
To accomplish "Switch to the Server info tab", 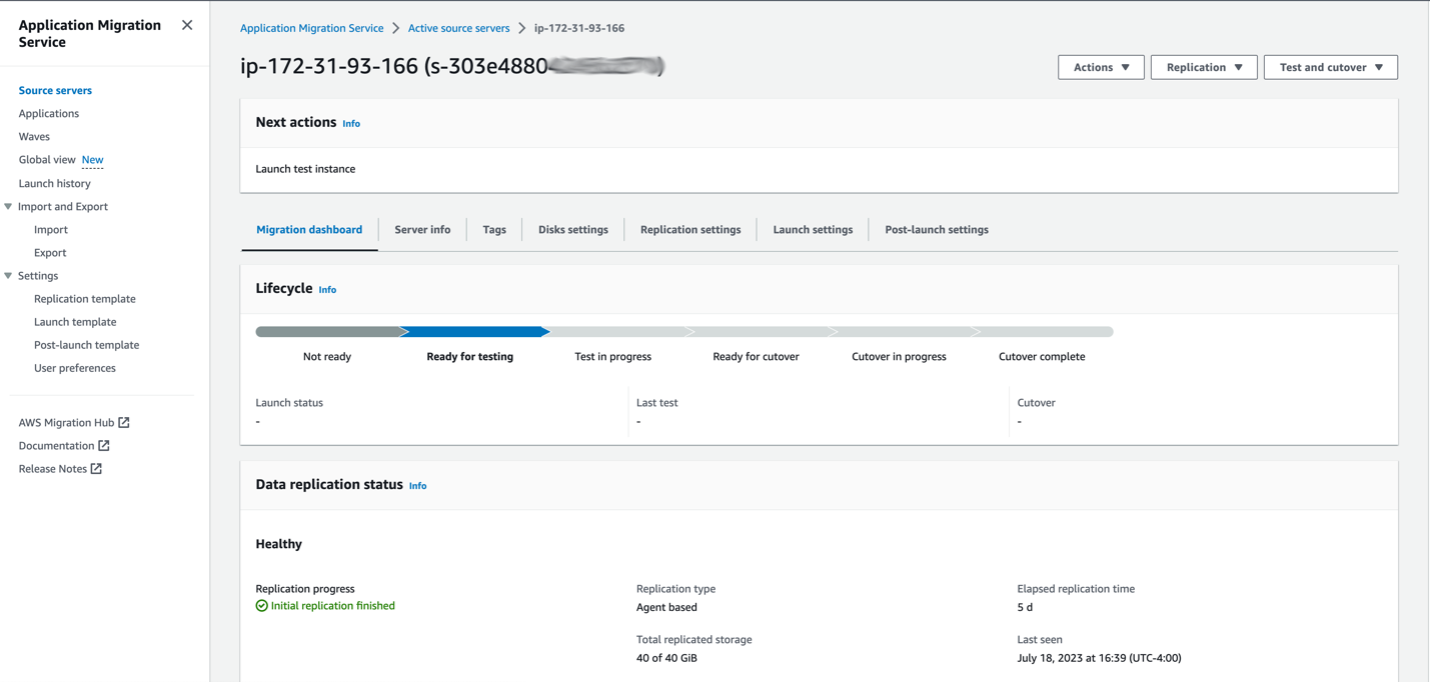I will [422, 230].
